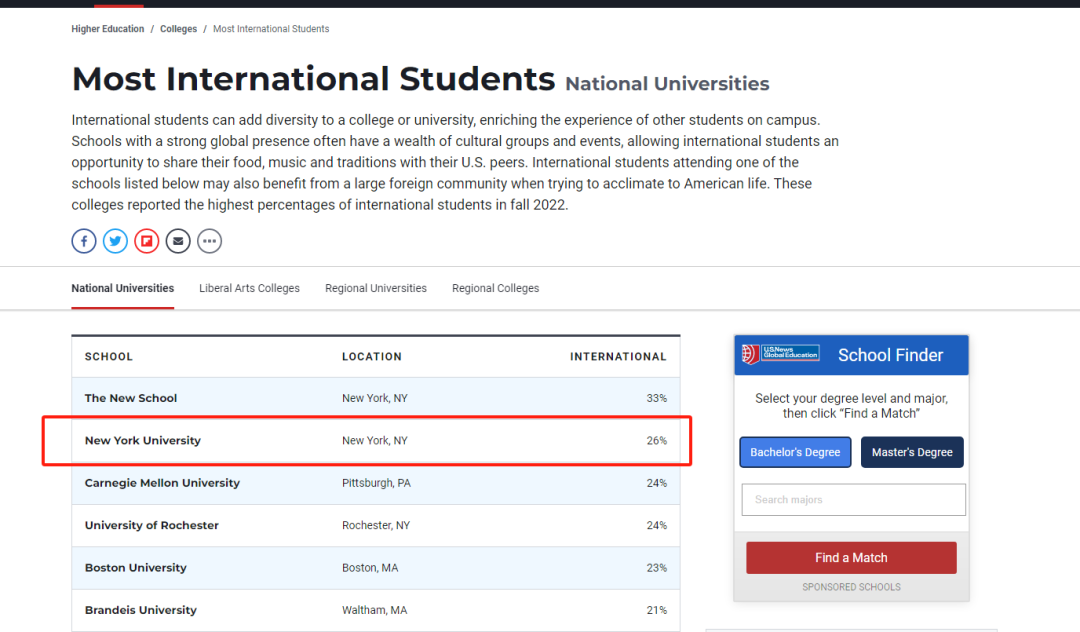Choose Master's Degree in School Finder
Viewport: 1080px width, 632px height.
pyautogui.click(x=912, y=452)
